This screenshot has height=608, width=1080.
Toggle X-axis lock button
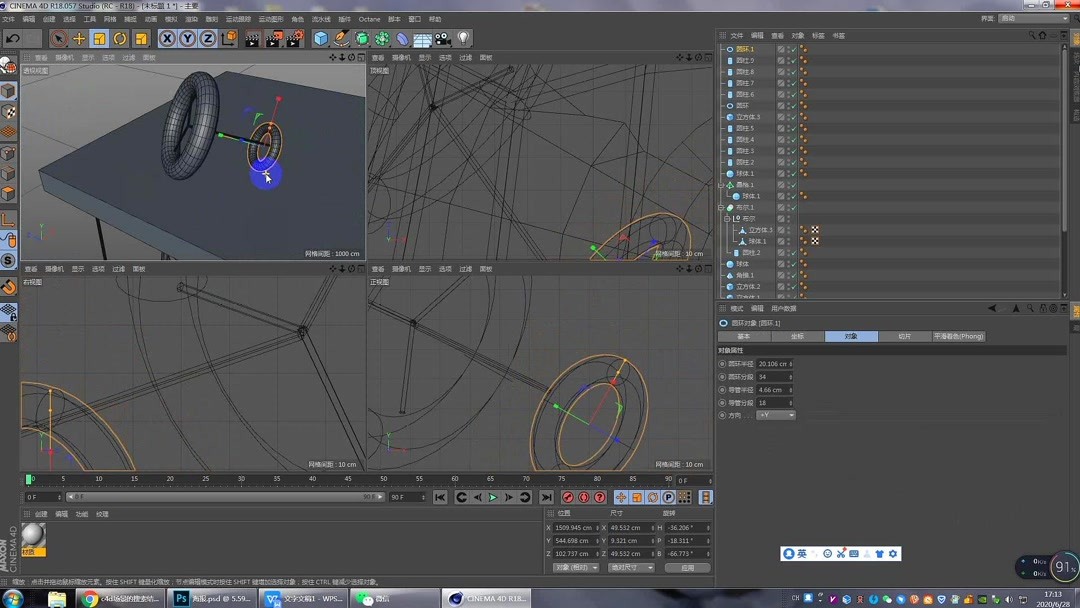(x=167, y=39)
